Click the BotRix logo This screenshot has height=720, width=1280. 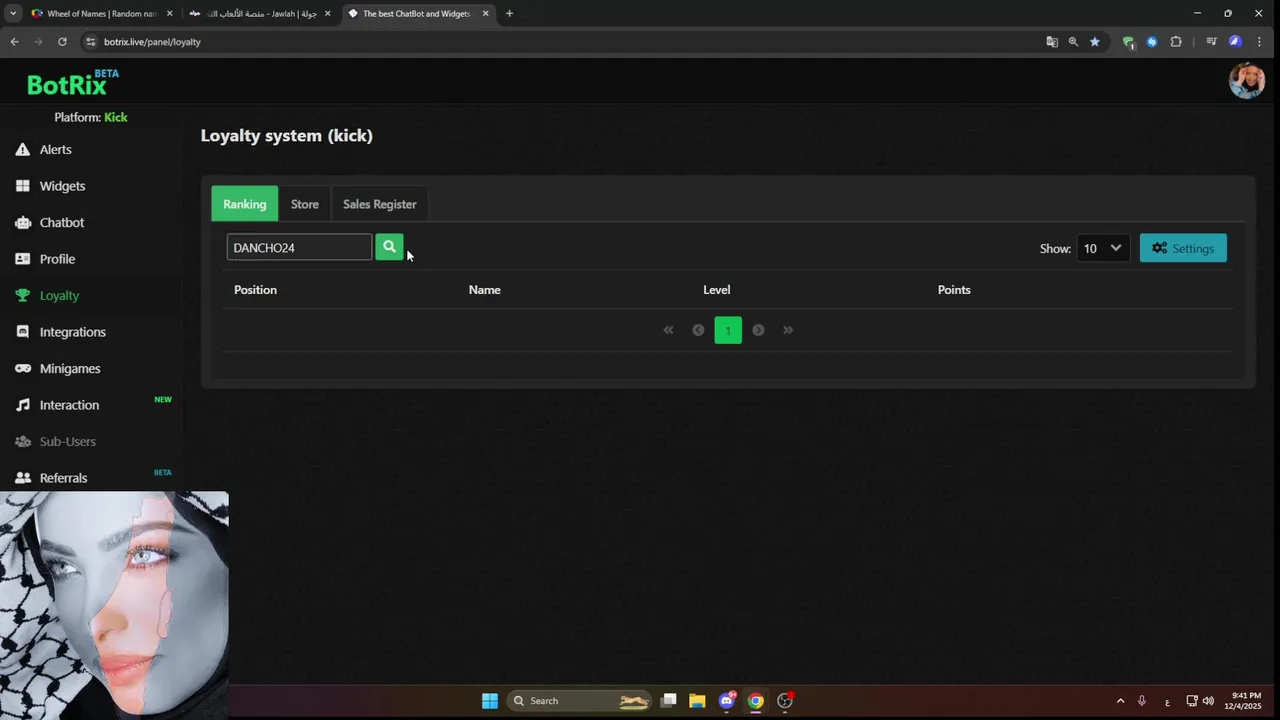(x=72, y=84)
